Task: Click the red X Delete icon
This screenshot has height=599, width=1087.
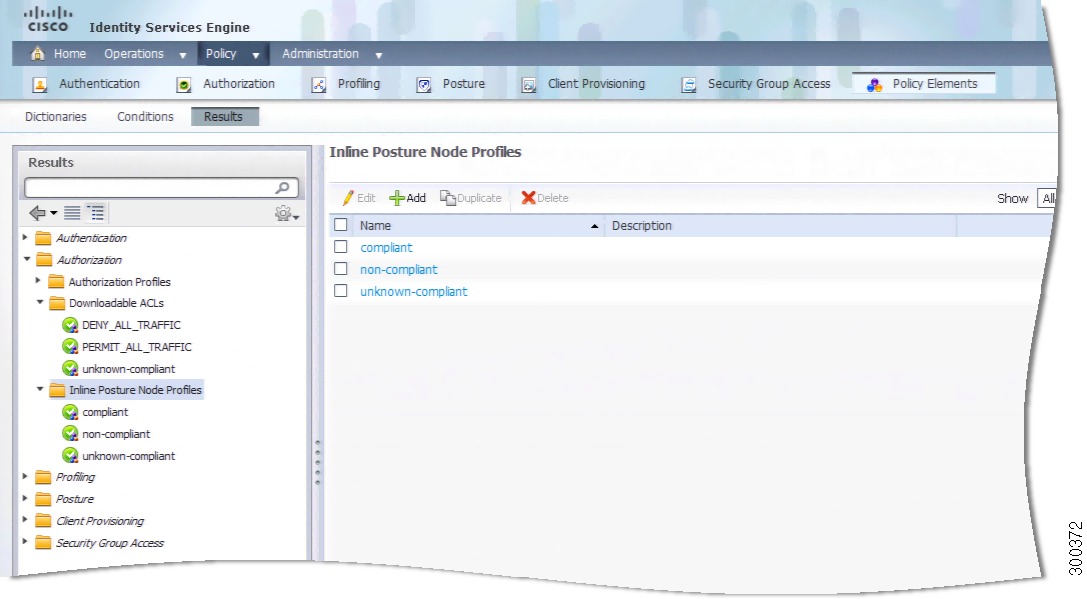Action: [528, 198]
